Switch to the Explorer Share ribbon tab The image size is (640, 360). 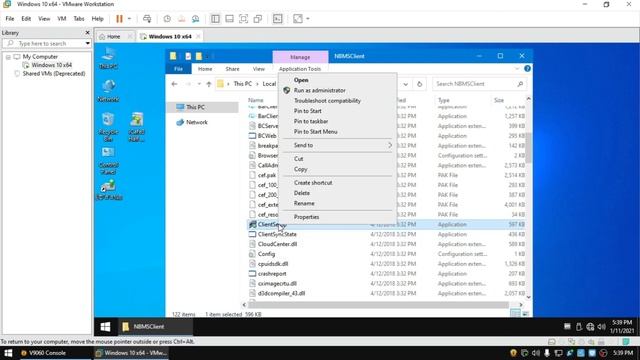232,69
